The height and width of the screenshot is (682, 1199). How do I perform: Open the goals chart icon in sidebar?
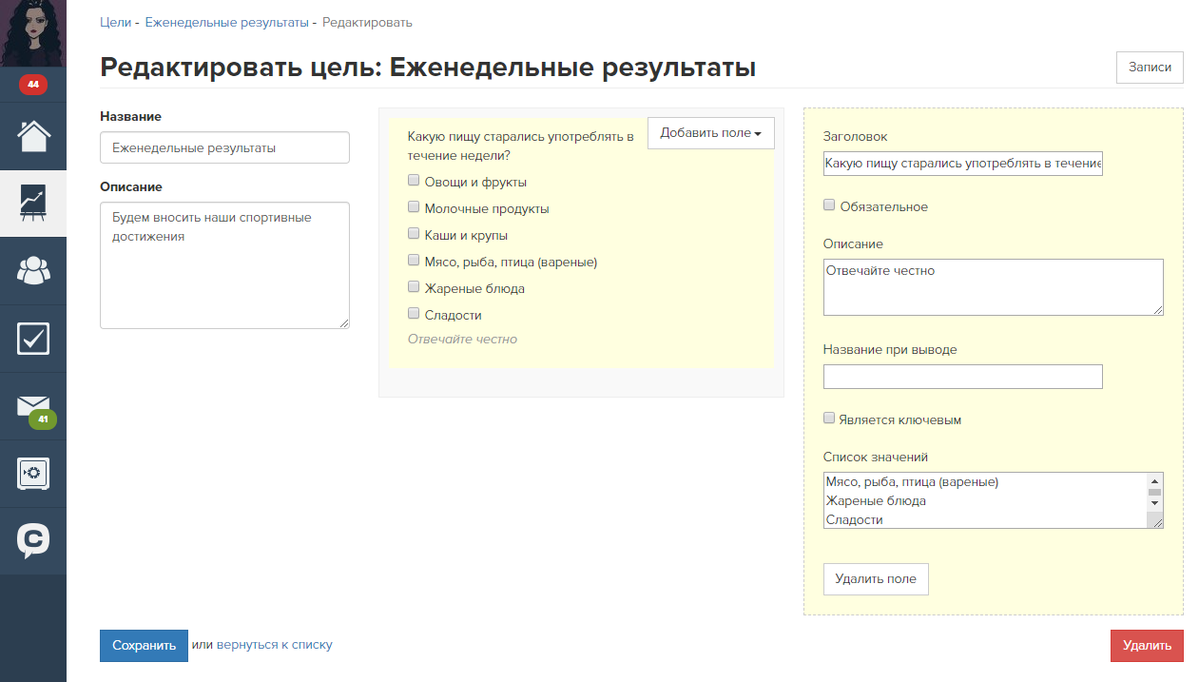point(33,203)
